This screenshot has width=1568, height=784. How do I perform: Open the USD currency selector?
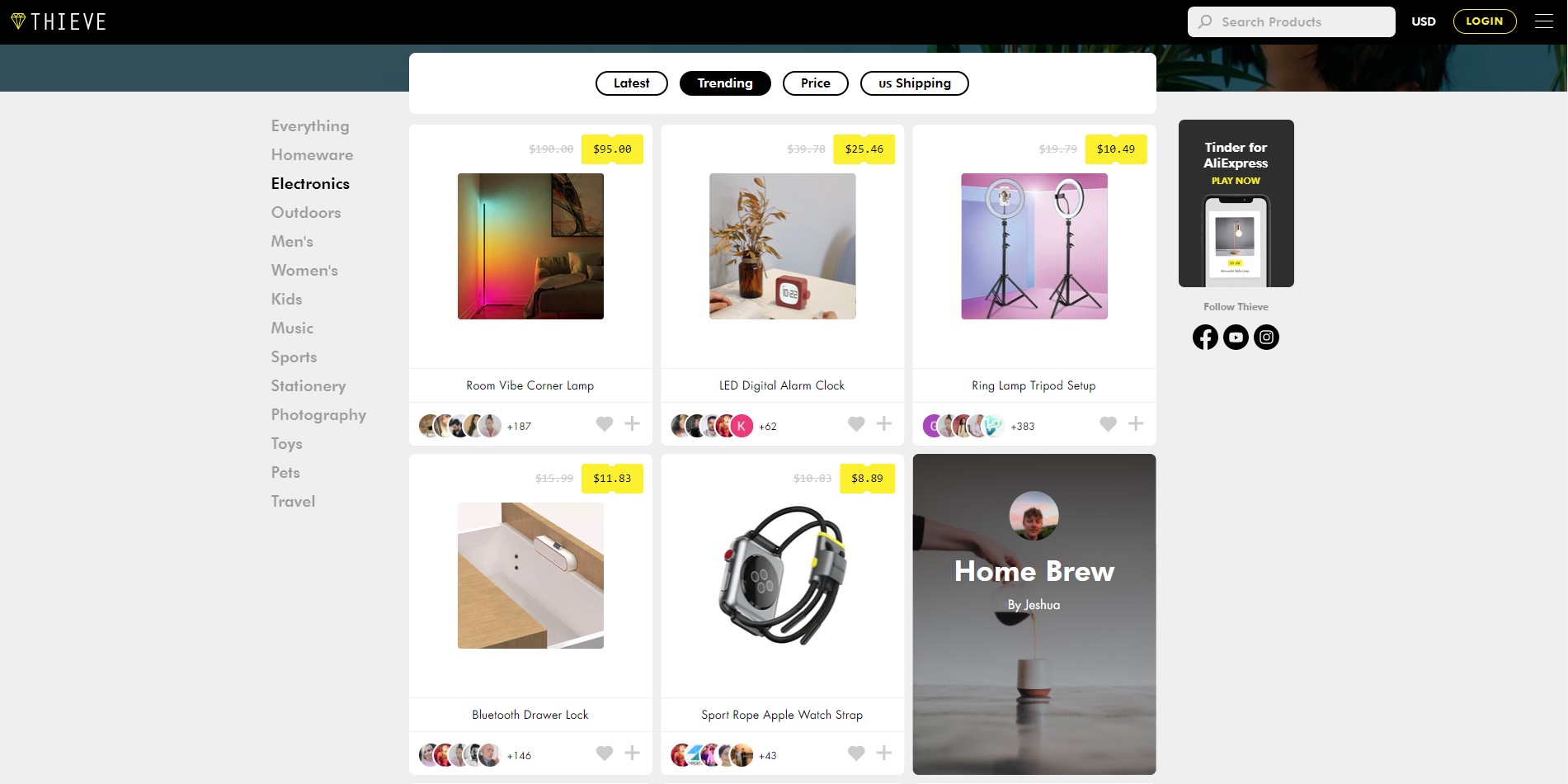[x=1424, y=21]
